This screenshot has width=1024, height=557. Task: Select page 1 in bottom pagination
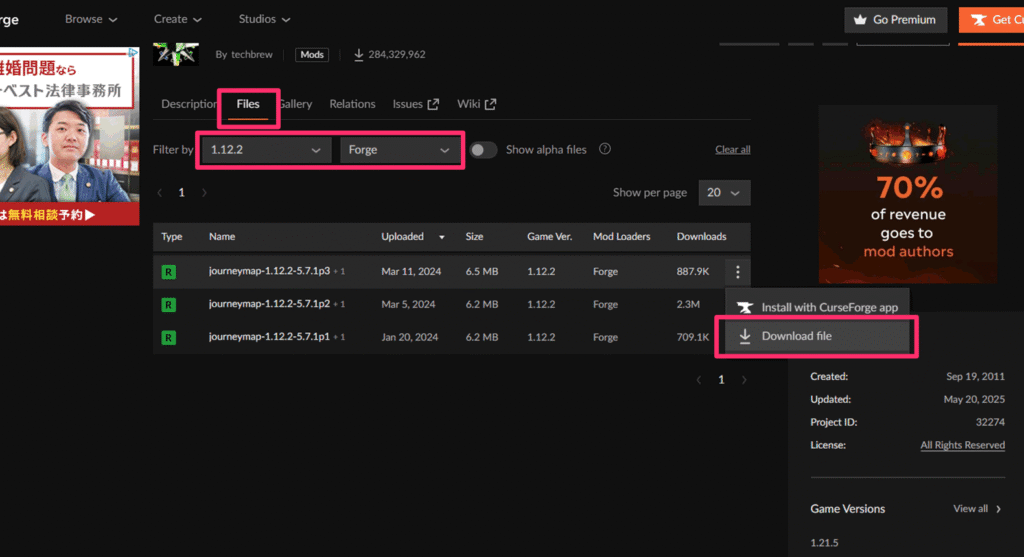coord(721,379)
